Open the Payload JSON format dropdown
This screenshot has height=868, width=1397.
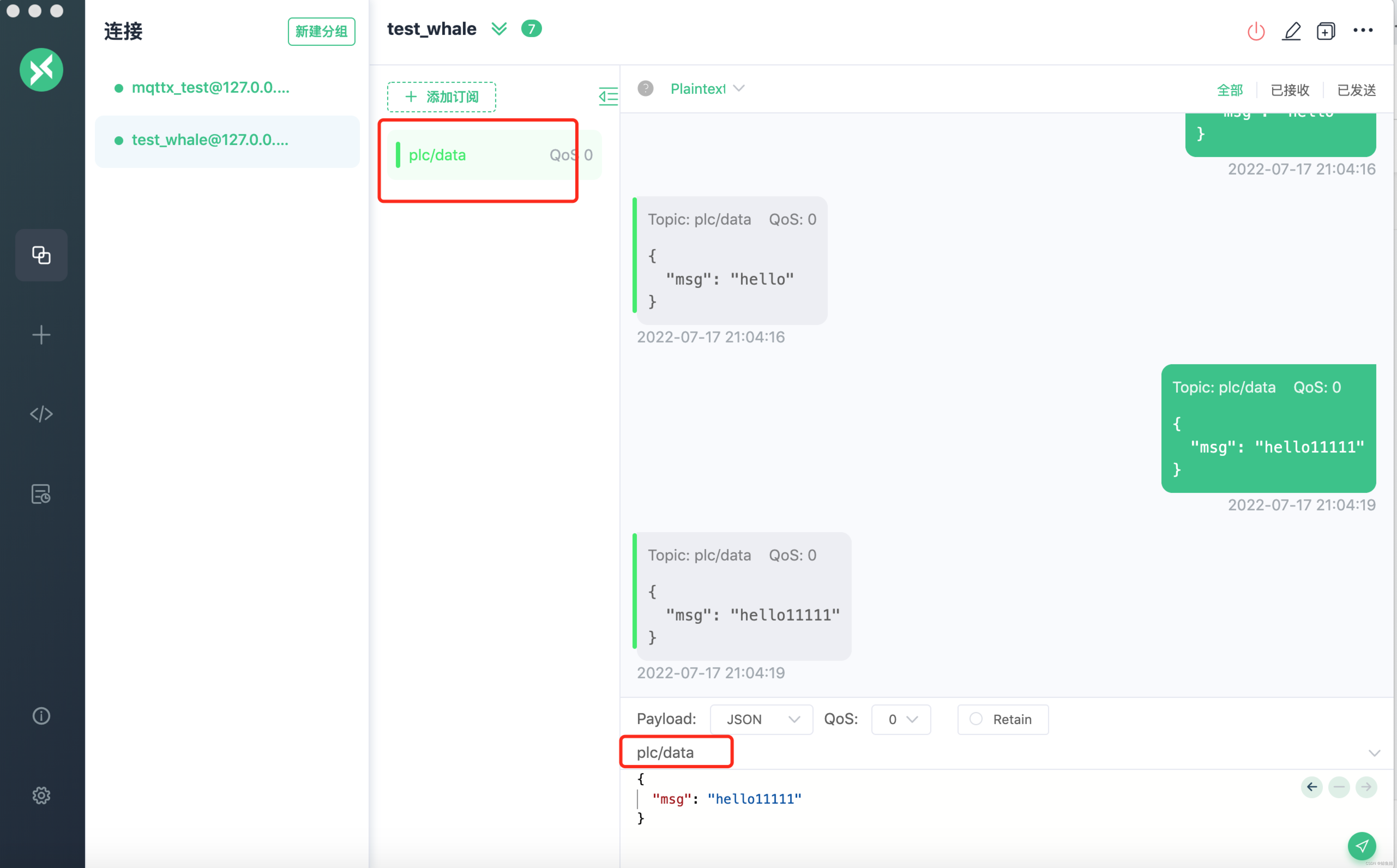761,719
